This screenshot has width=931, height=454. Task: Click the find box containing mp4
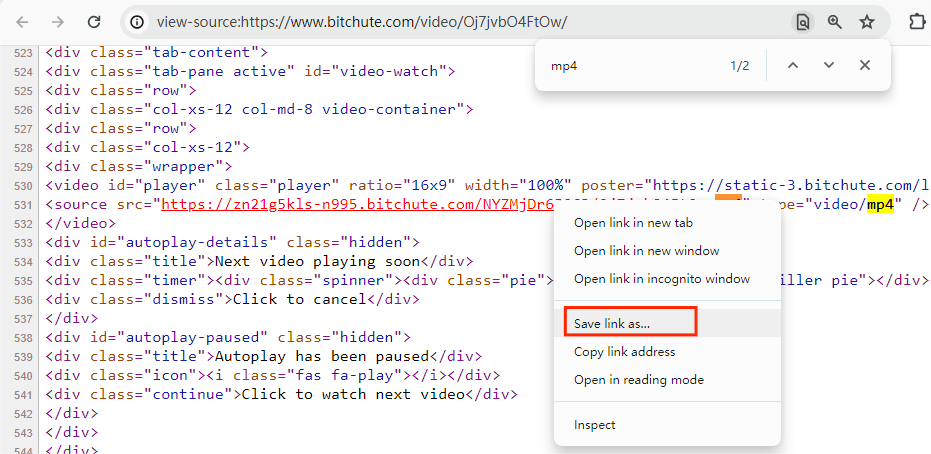630,65
